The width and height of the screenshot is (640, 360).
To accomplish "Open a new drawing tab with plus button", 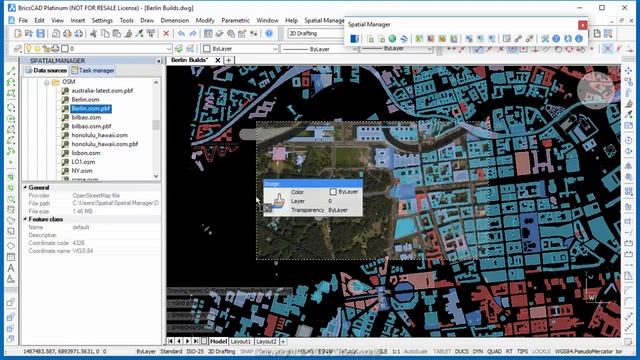I will point(229,60).
